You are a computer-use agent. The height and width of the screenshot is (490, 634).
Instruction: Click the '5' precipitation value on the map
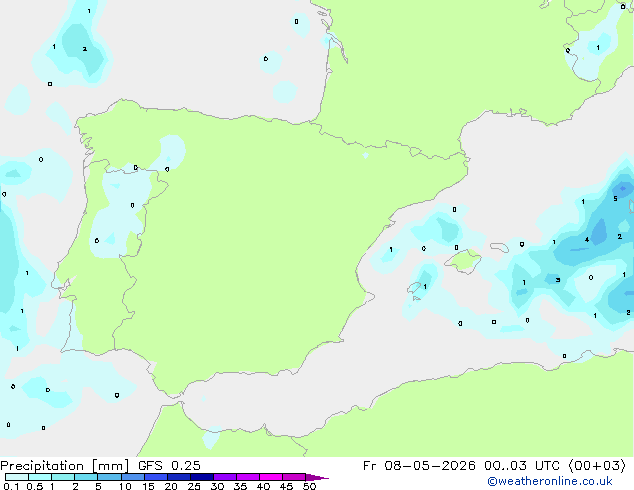point(615,199)
